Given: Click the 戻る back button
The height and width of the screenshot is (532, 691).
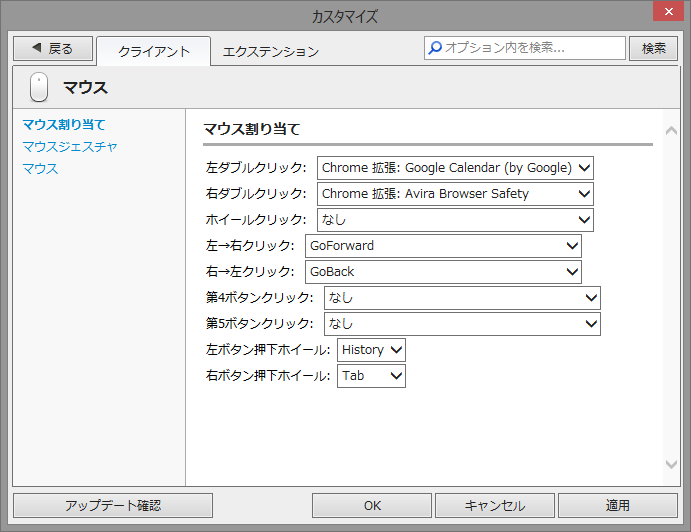Looking at the screenshot, I should (x=53, y=48).
